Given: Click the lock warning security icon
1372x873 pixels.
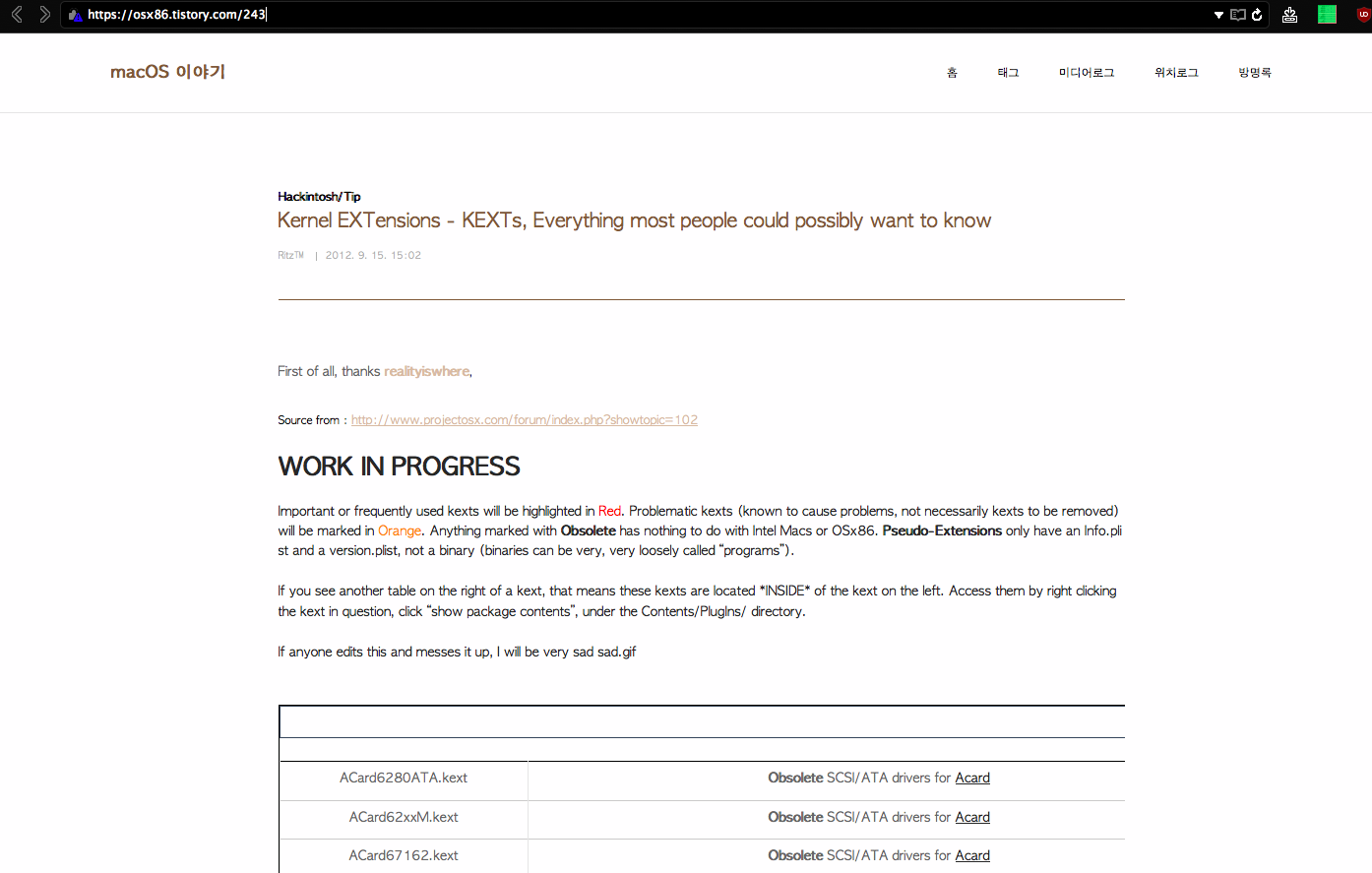Looking at the screenshot, I should (75, 15).
